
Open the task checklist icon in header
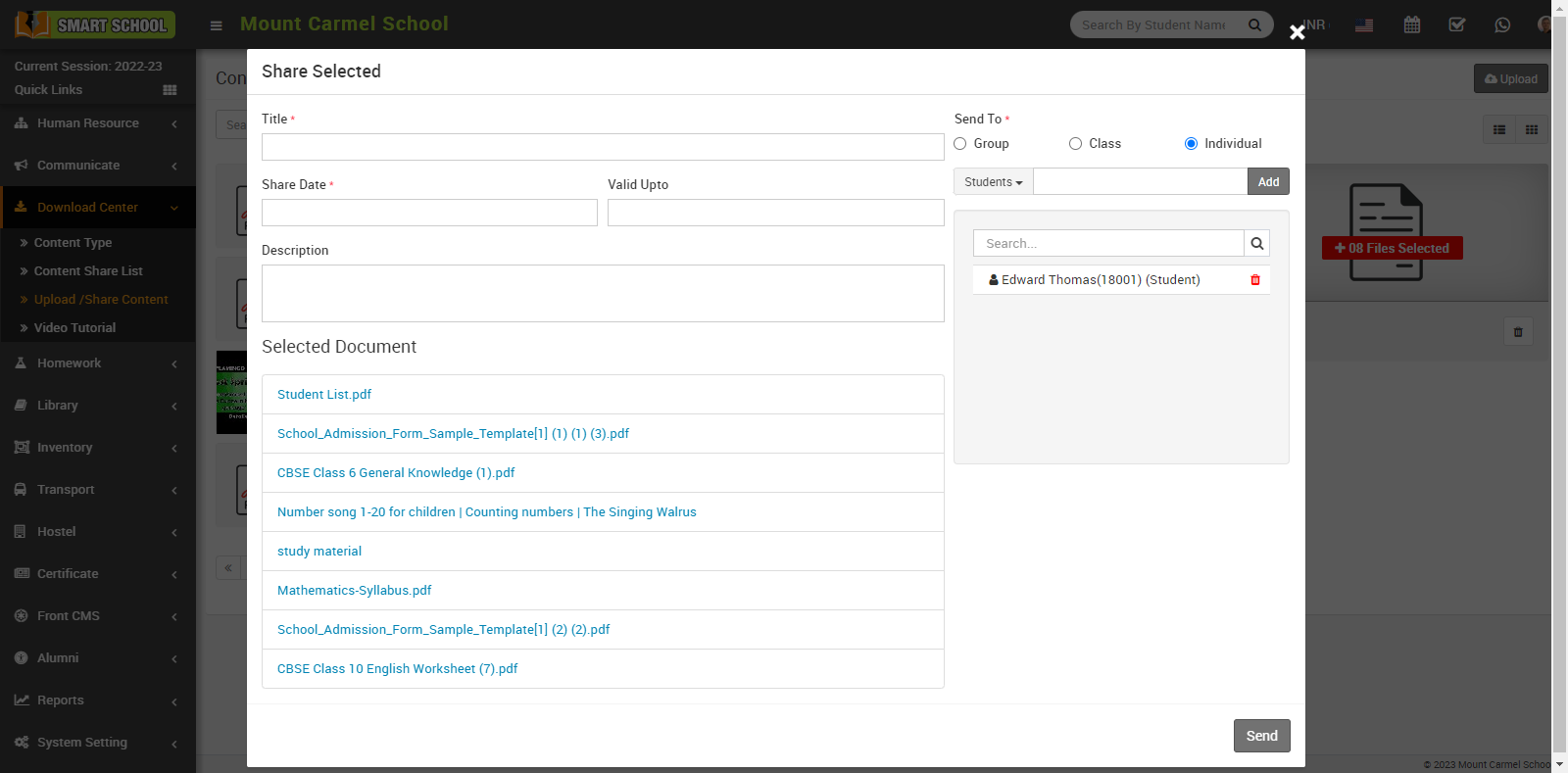point(1456,24)
